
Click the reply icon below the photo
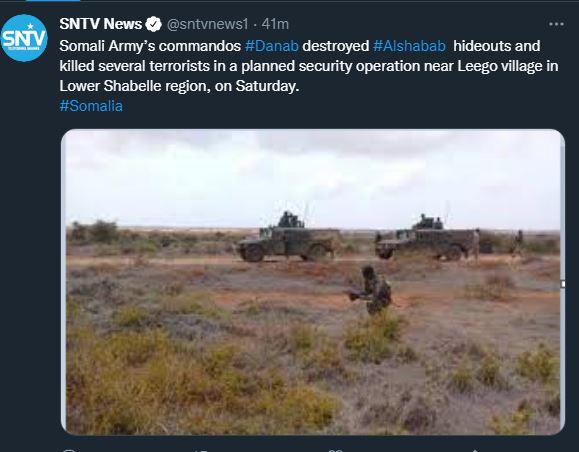69,451
